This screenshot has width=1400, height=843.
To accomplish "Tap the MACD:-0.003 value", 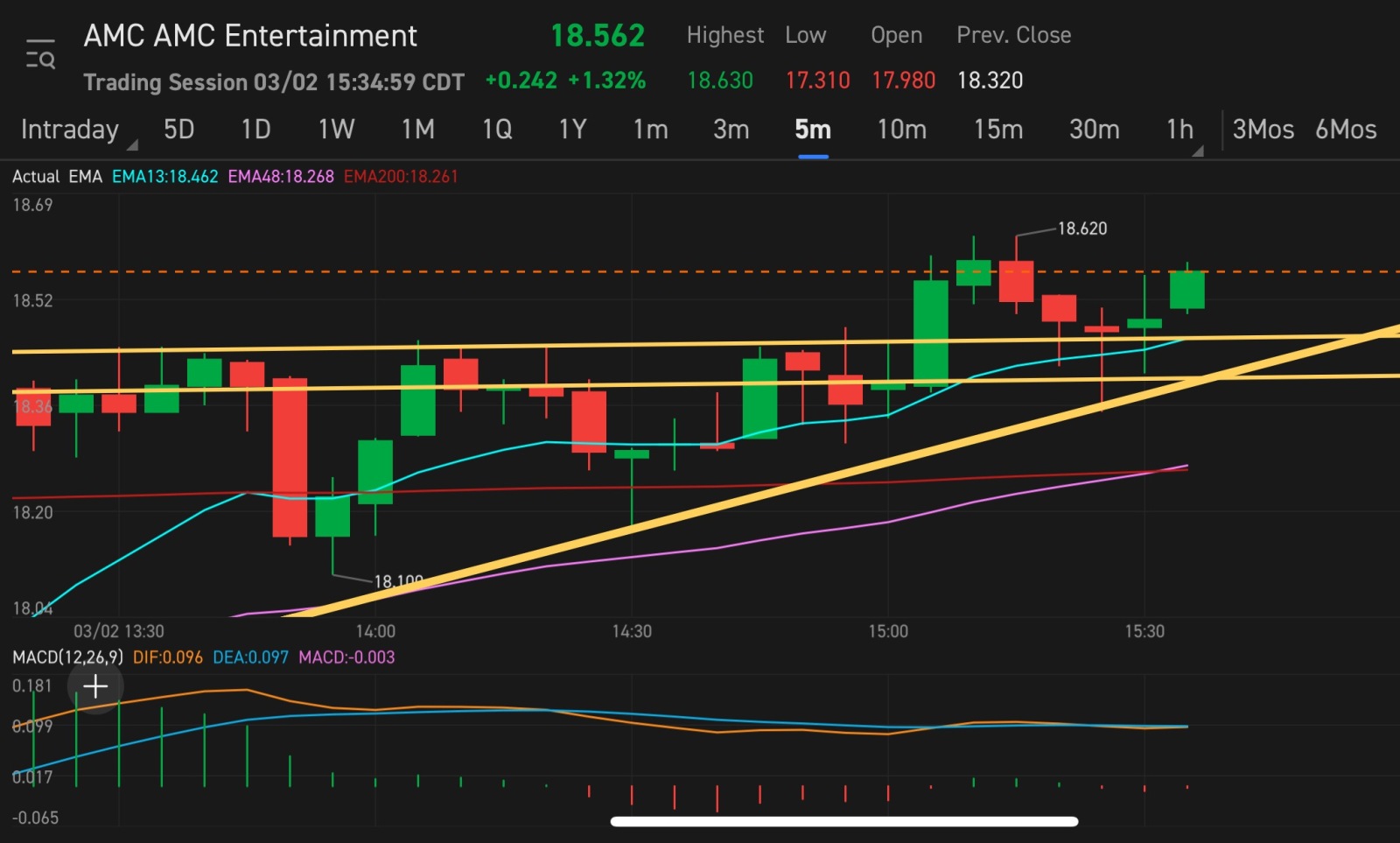I will (346, 657).
